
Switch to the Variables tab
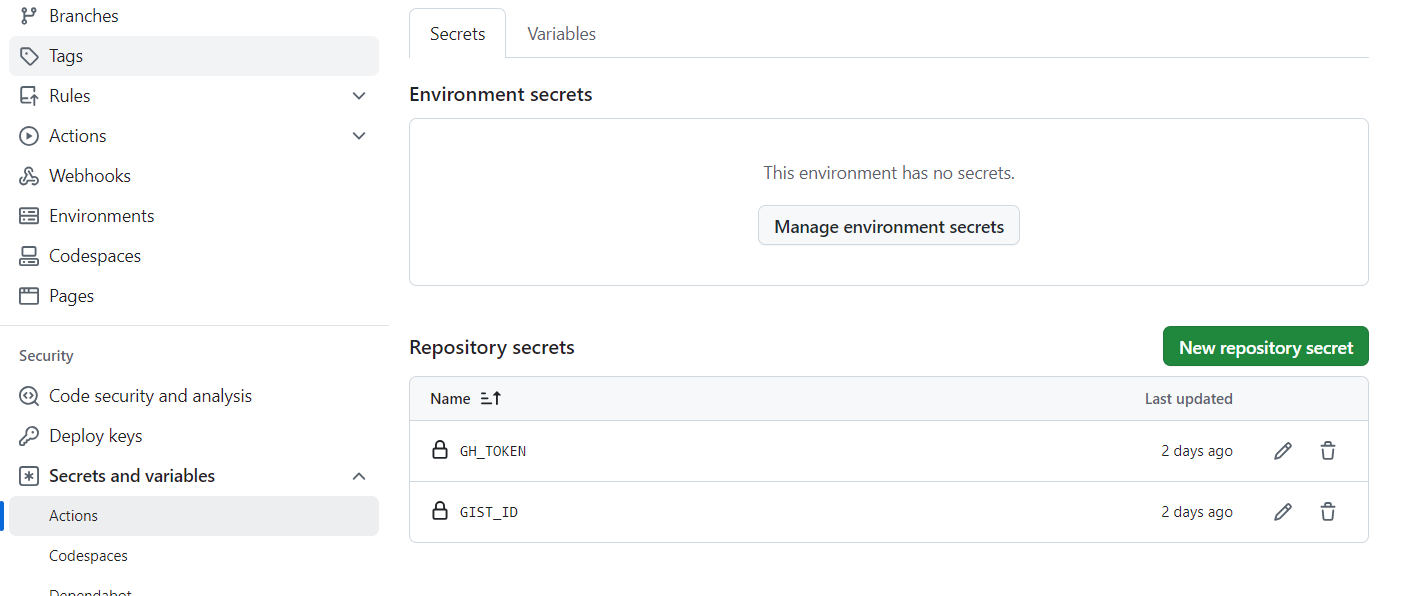coord(561,34)
